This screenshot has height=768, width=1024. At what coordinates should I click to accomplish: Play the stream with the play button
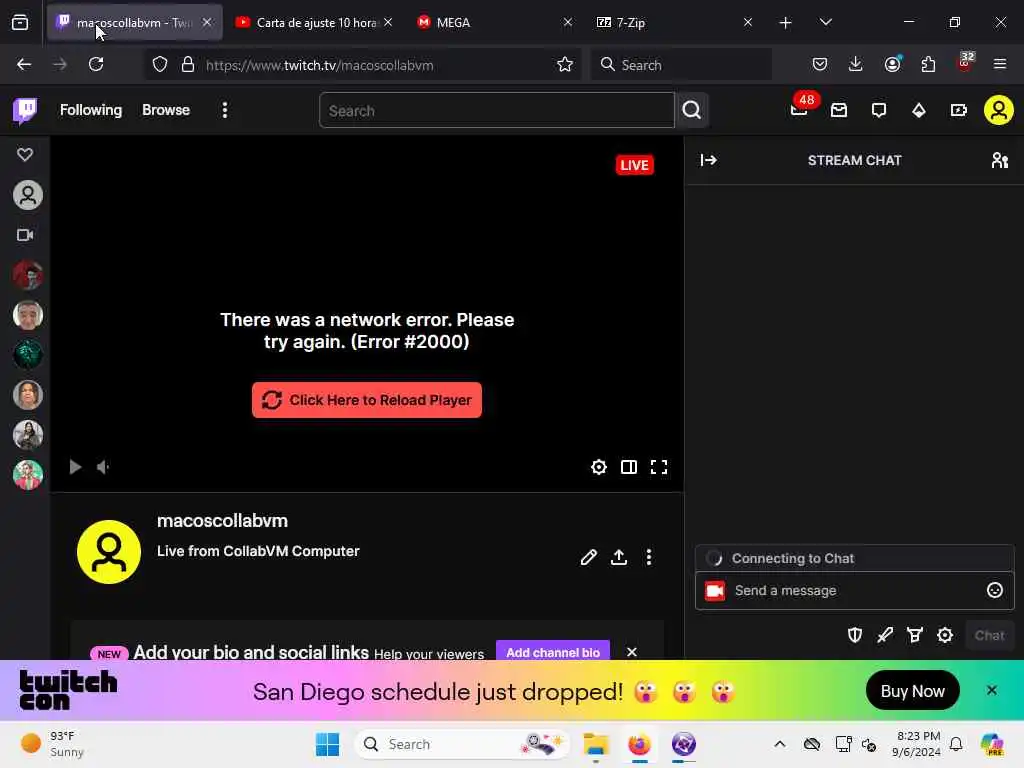pos(75,467)
